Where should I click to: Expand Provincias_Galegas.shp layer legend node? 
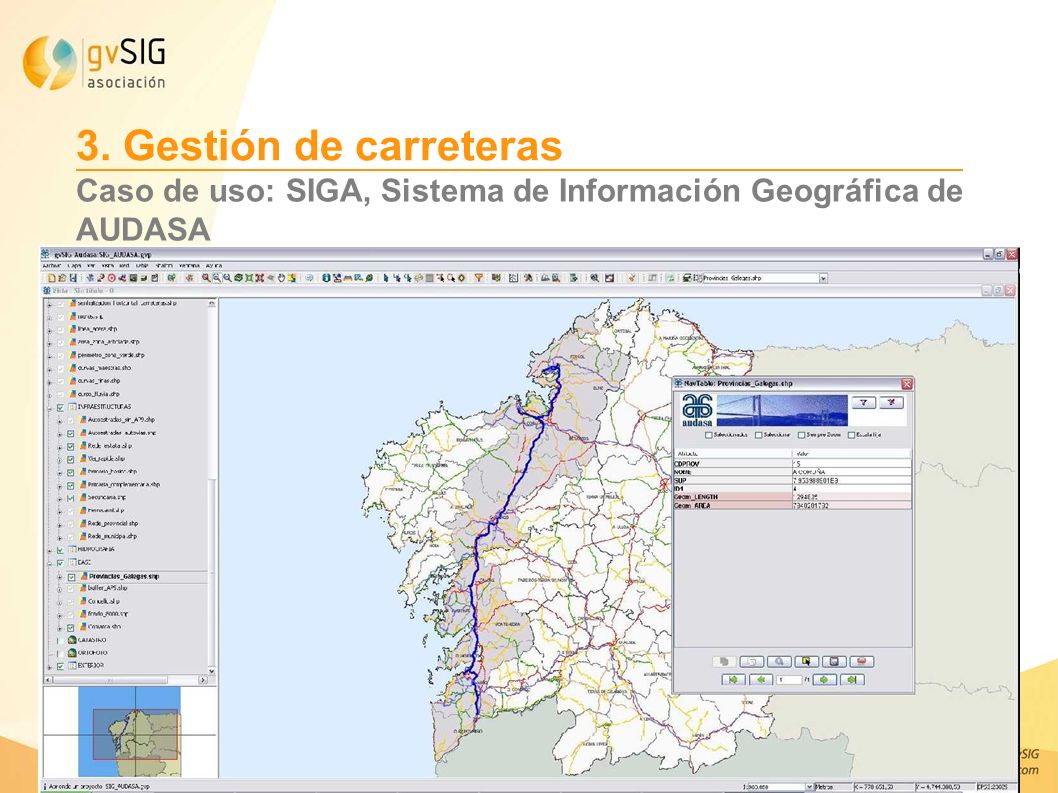pyautogui.click(x=60, y=577)
